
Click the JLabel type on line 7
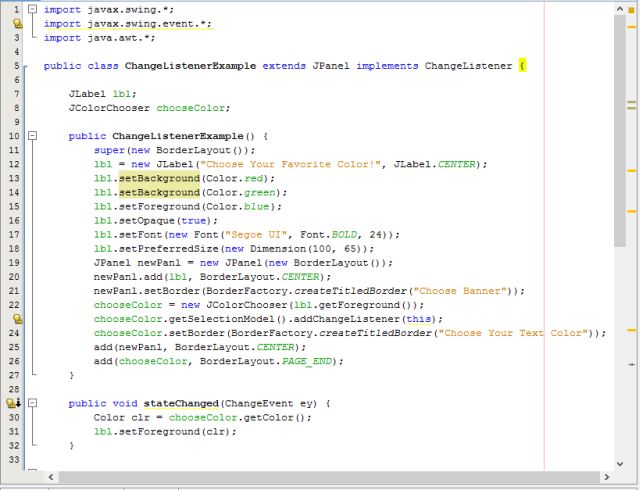pyautogui.click(x=87, y=94)
